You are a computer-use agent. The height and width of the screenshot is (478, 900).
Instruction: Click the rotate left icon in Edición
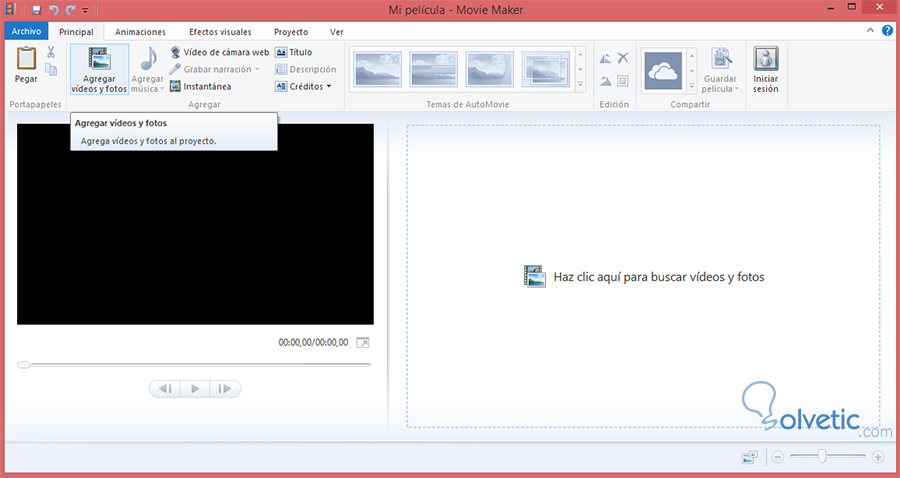[606, 59]
